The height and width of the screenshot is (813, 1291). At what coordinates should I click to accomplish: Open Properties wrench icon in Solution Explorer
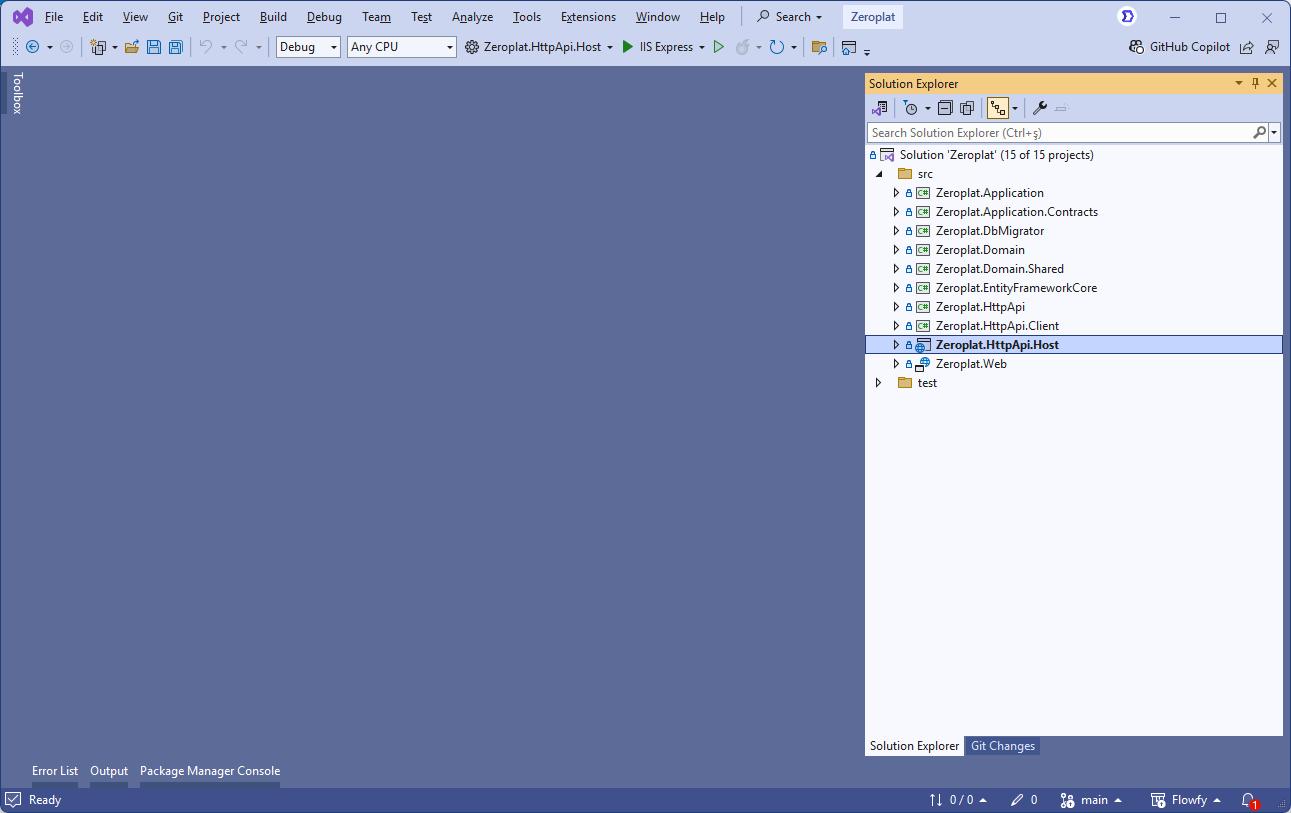point(1040,108)
